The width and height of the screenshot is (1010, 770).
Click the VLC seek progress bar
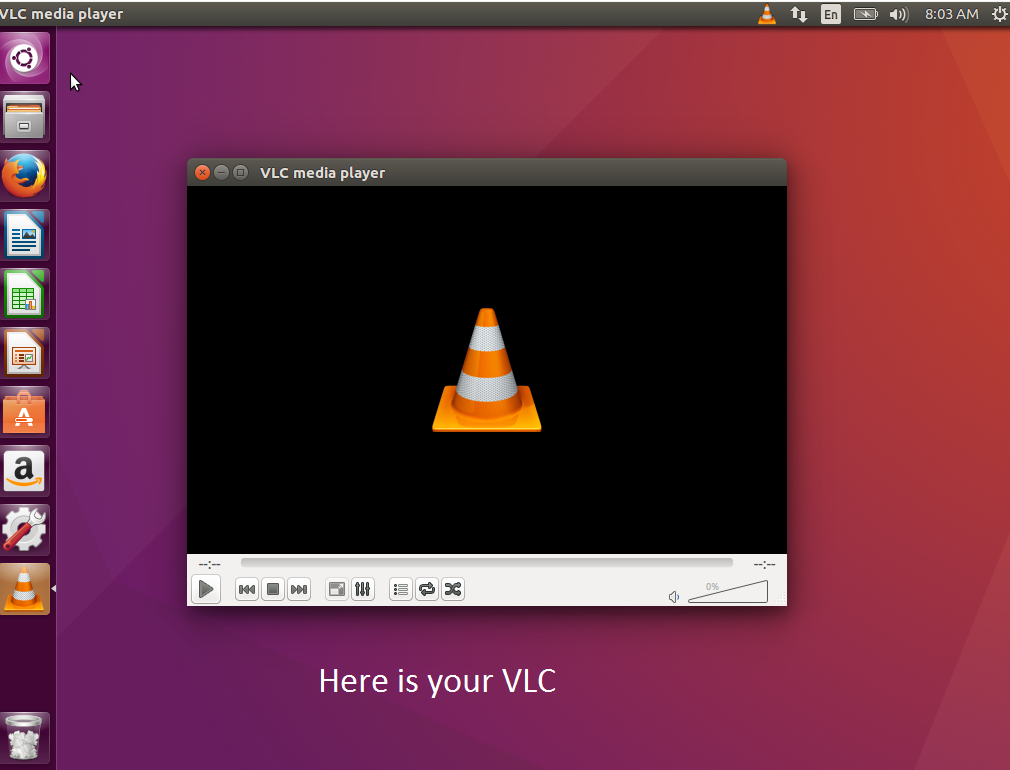pyautogui.click(x=486, y=563)
